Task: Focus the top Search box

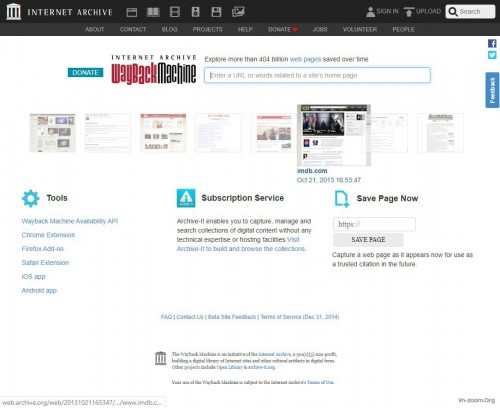Action: point(470,12)
